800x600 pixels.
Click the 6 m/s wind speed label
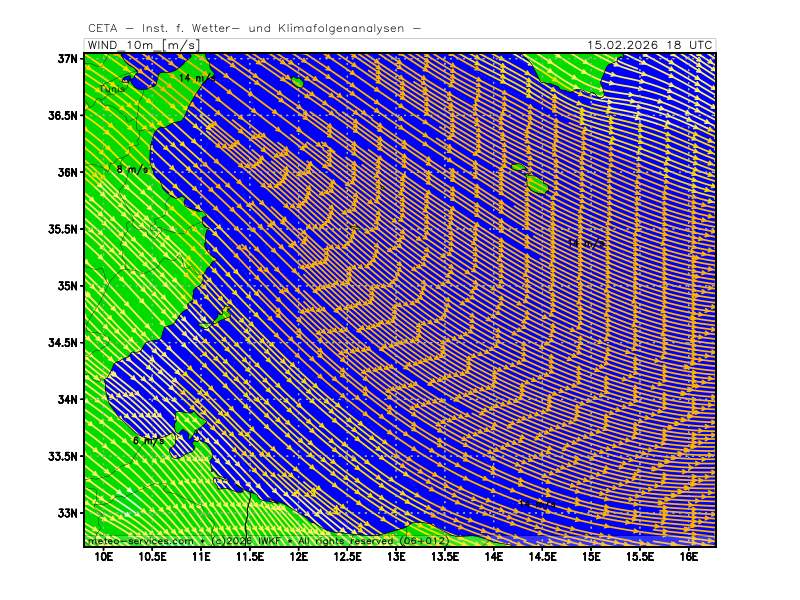tap(148, 440)
